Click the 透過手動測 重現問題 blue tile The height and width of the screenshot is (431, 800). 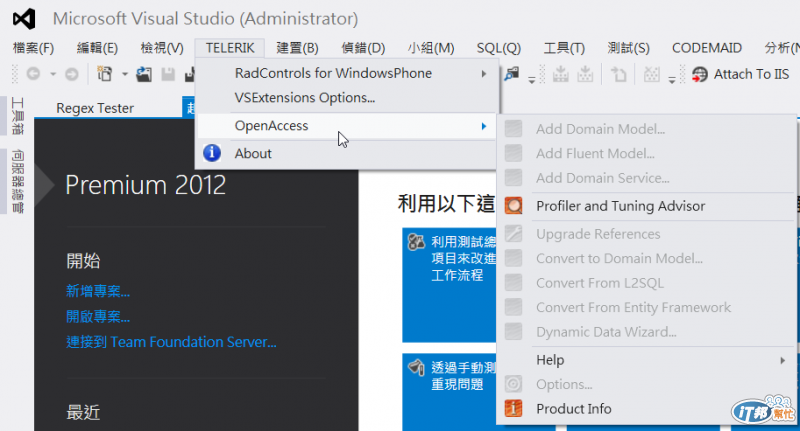449,392
